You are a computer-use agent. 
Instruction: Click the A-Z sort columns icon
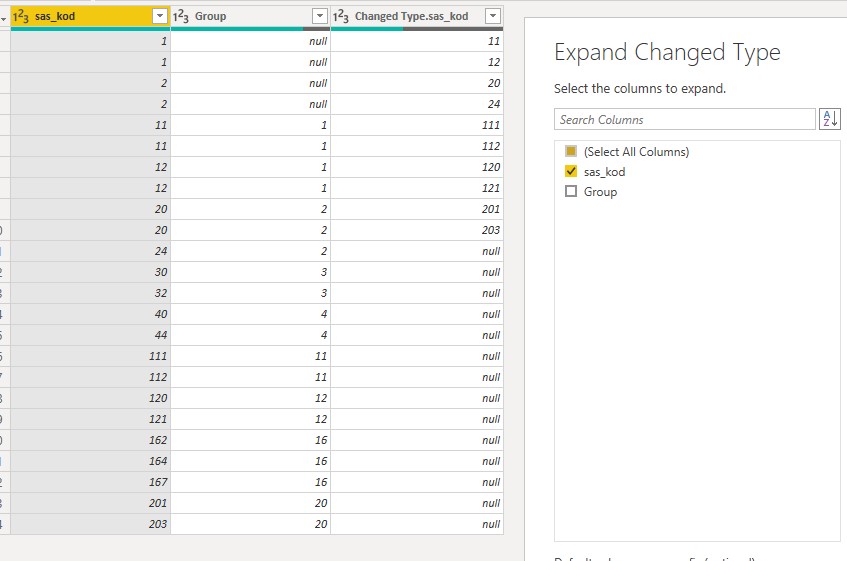click(830, 119)
